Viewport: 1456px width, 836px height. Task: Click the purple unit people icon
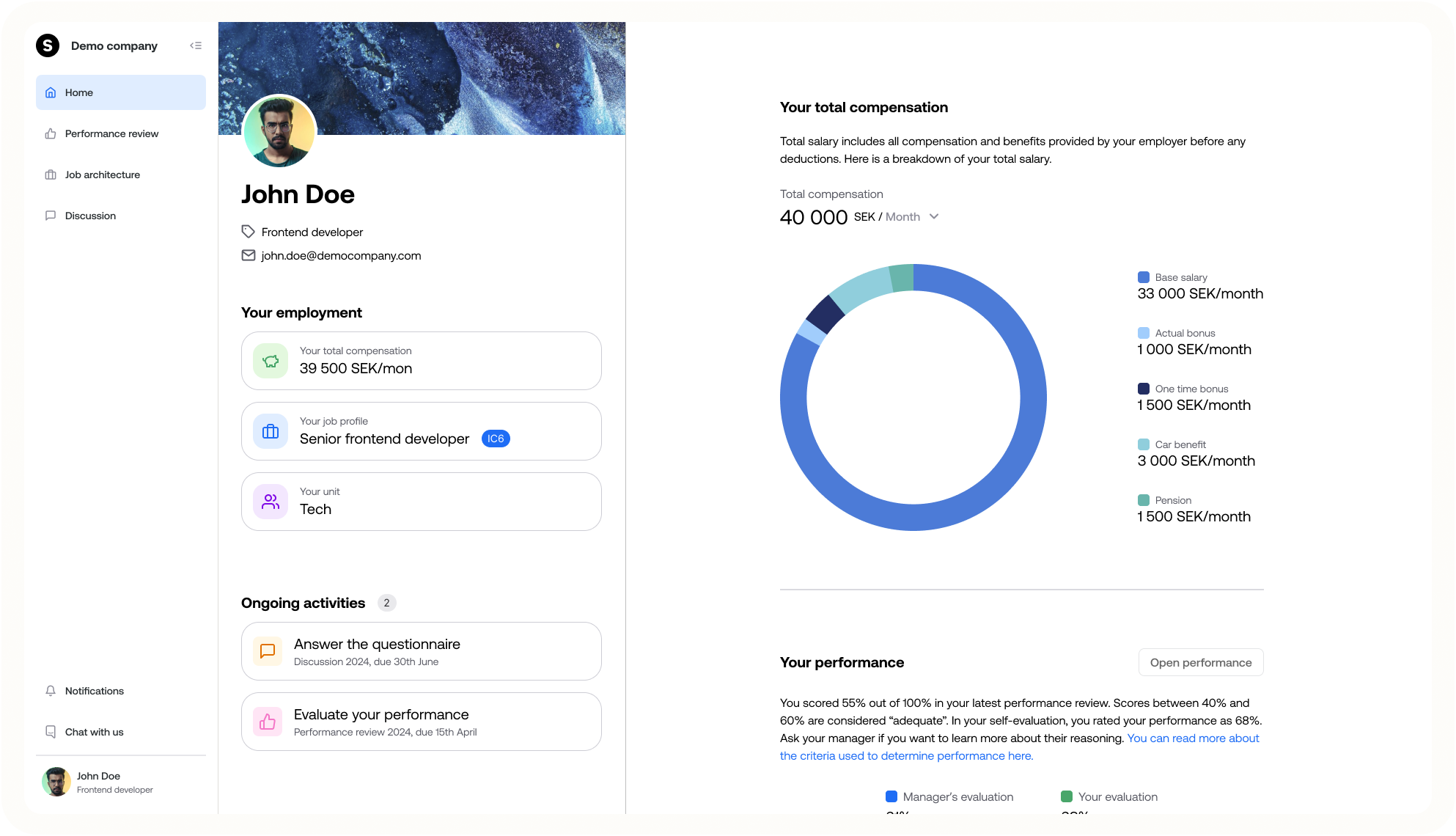pos(271,502)
